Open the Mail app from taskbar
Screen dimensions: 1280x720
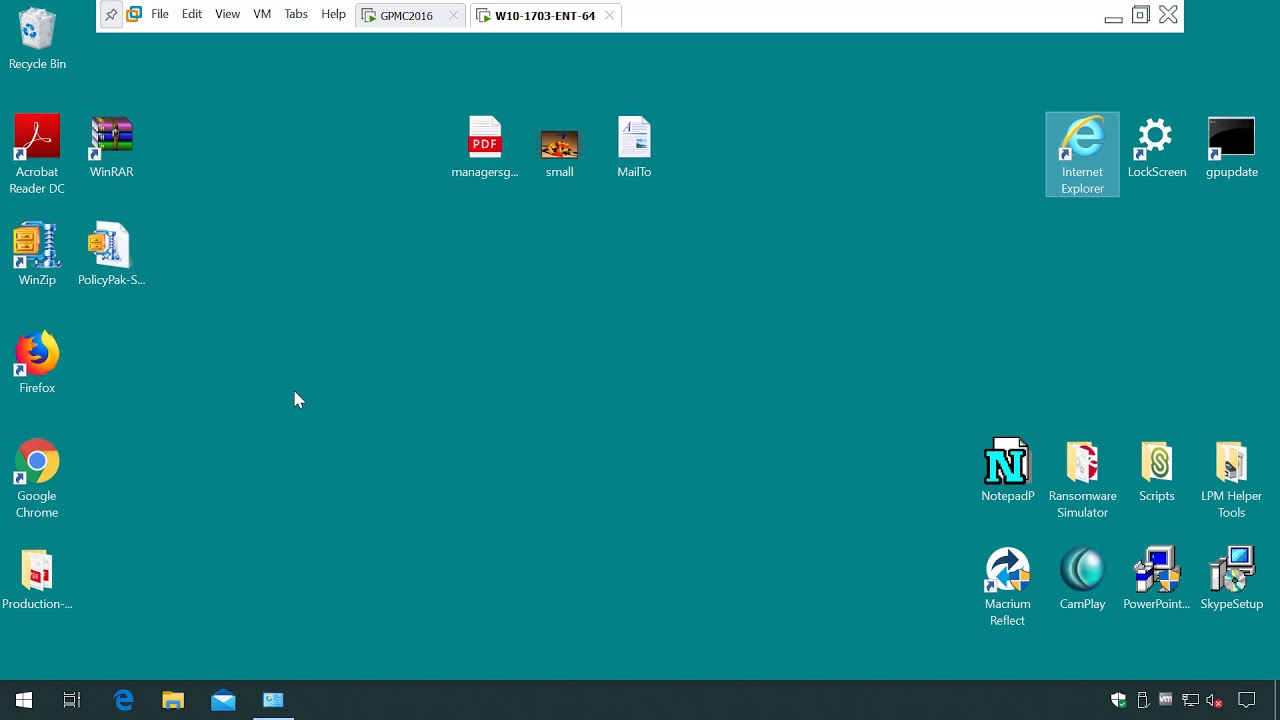point(223,700)
